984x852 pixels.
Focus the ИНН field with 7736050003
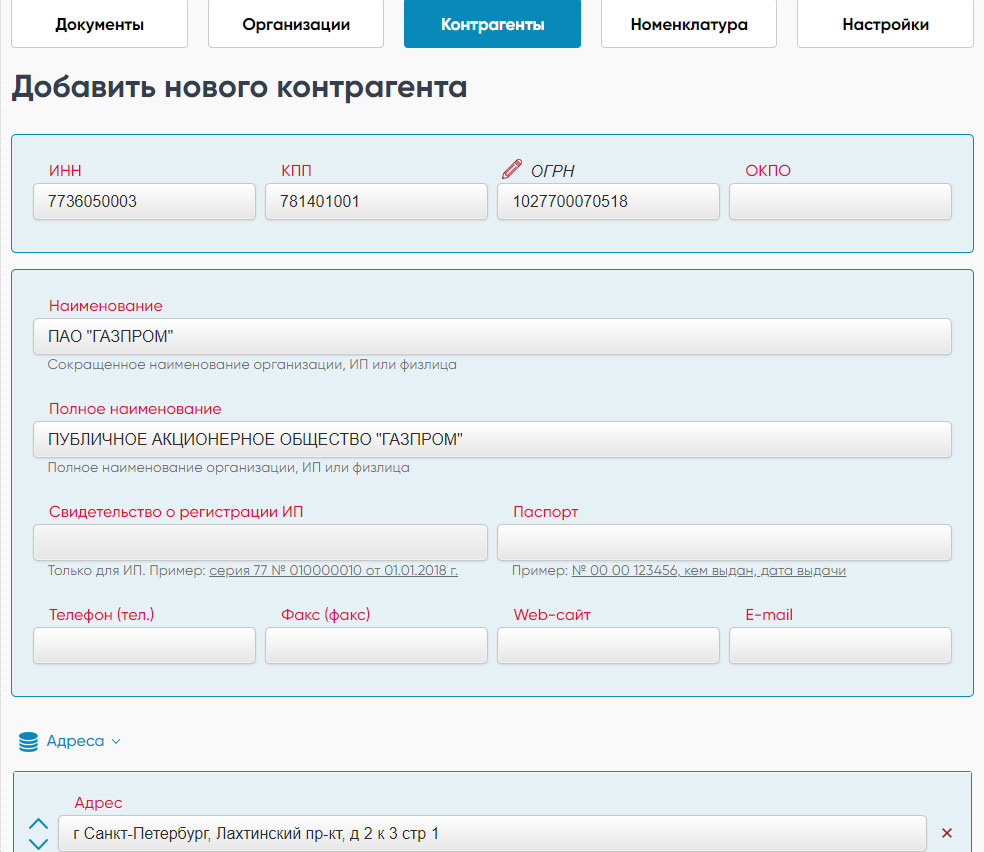pos(144,201)
